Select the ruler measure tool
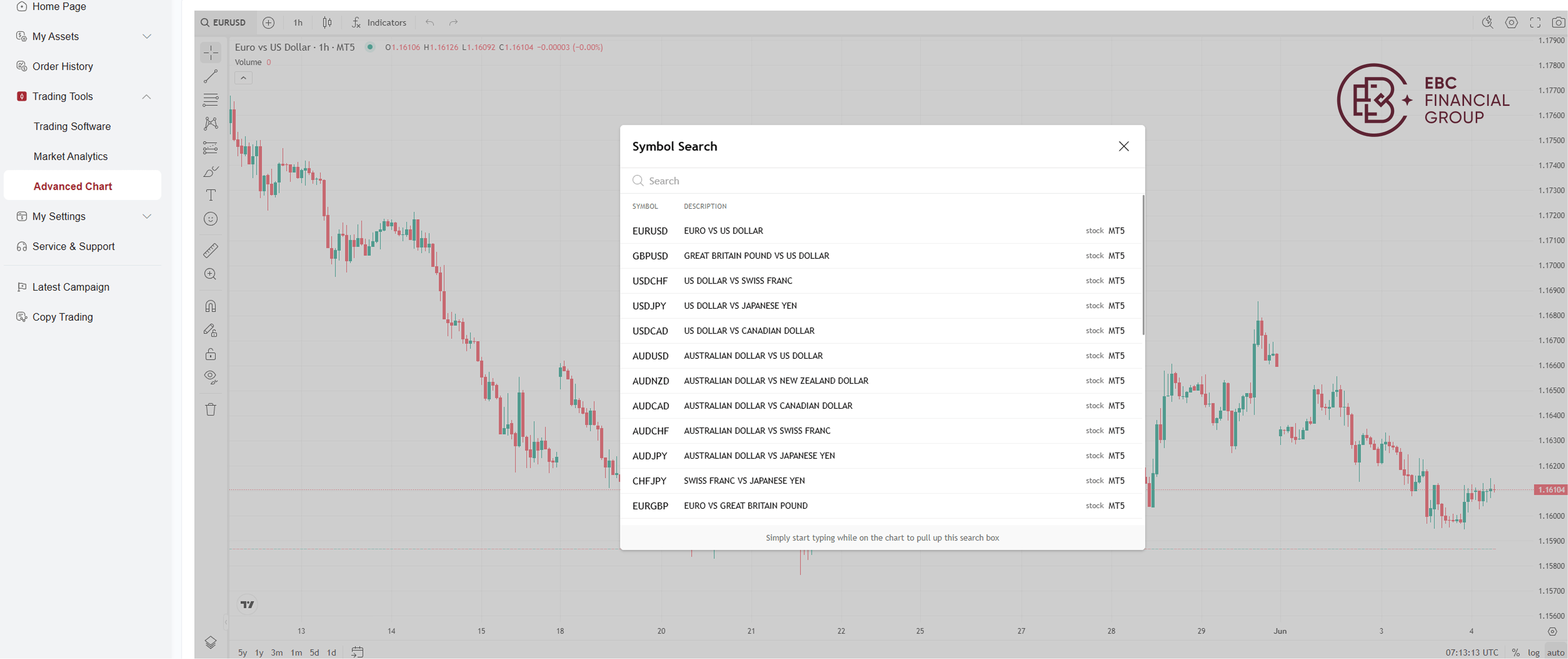The width and height of the screenshot is (1568, 659). point(211,250)
